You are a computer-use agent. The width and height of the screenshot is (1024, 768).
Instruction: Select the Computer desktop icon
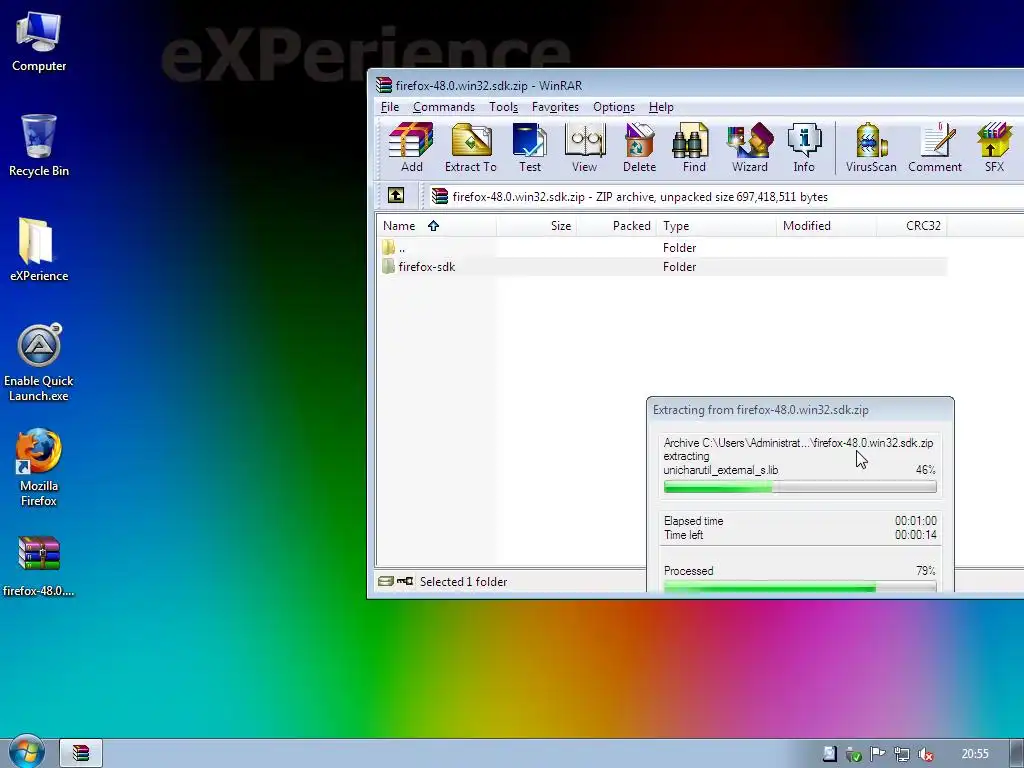[39, 41]
